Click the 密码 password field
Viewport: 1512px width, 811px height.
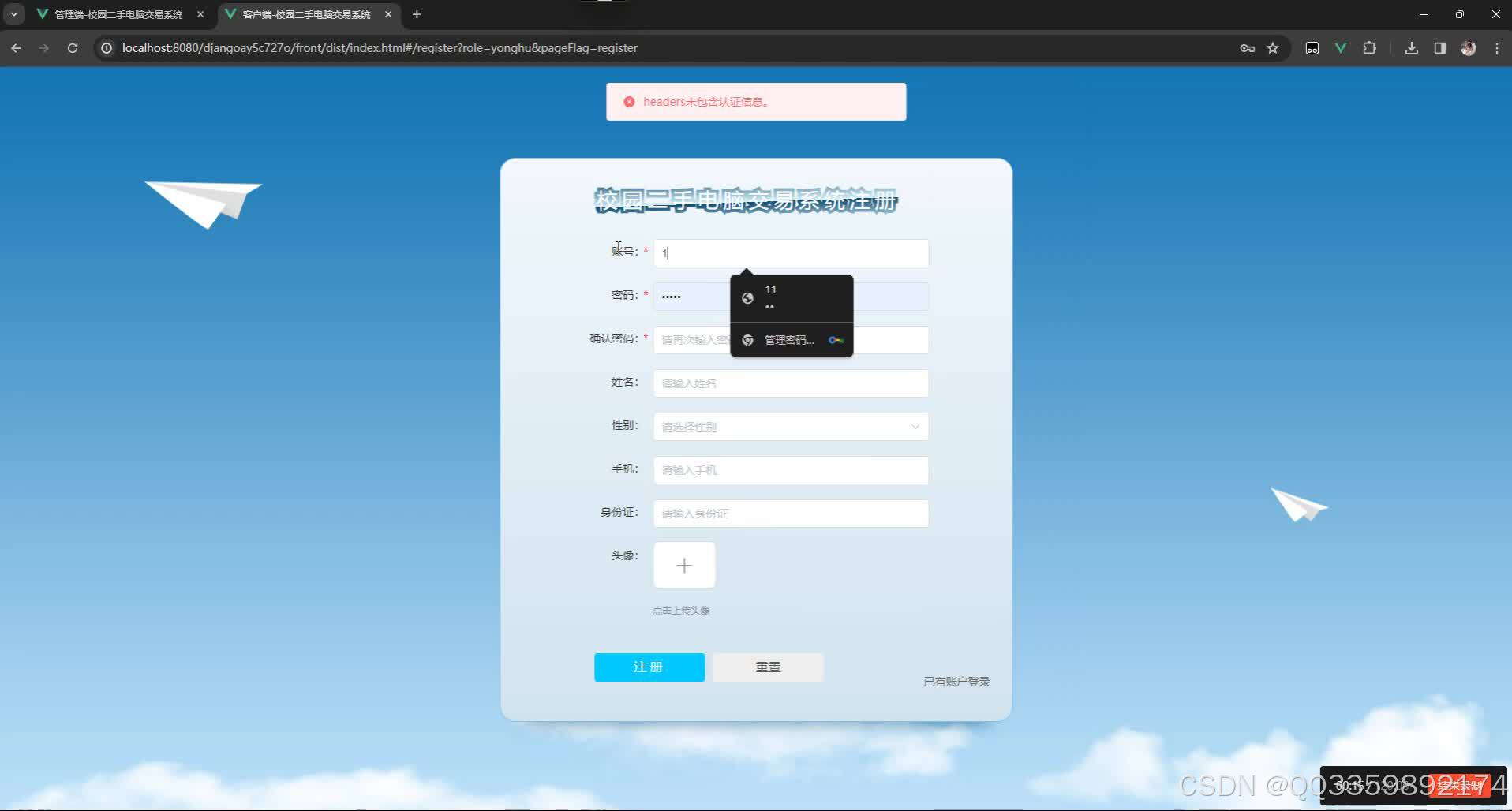tap(791, 297)
